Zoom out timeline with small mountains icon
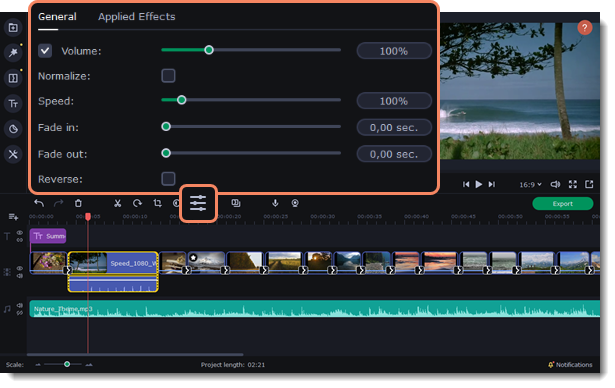This screenshot has width=615, height=388. (x=38, y=365)
